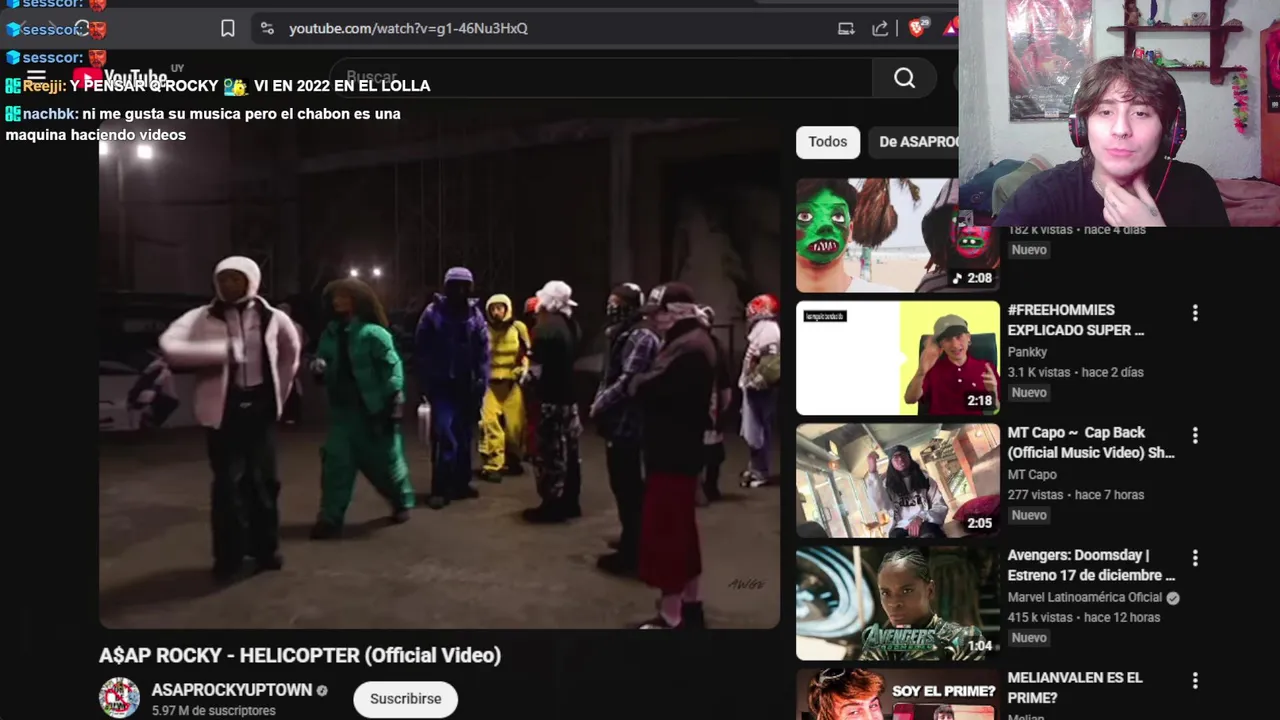Open the #FREEHOMMIES video thumbnail
Screen dimensions: 1280x720
coord(898,358)
